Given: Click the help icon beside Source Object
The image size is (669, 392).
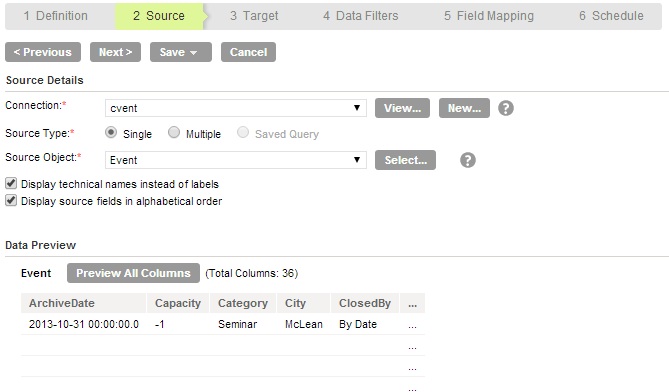Looking at the screenshot, I should click(468, 160).
